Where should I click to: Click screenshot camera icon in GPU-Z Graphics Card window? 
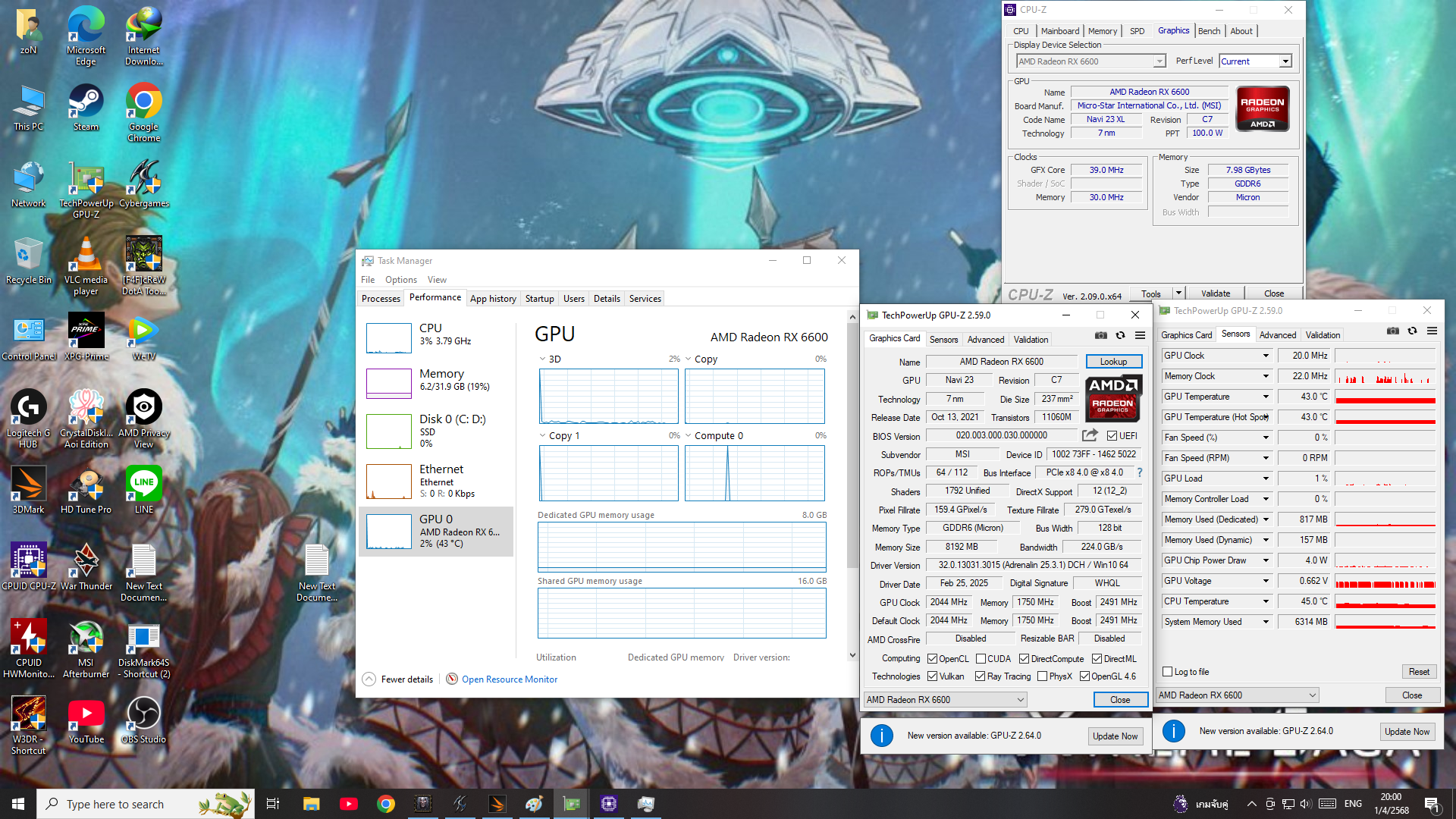click(x=1100, y=335)
